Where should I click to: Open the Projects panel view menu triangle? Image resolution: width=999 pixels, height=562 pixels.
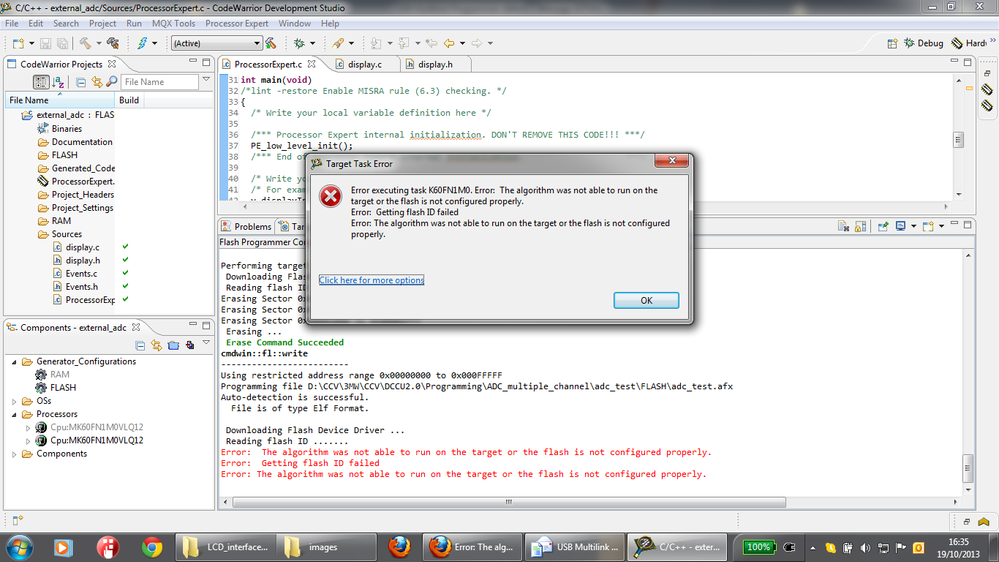[x=206, y=80]
